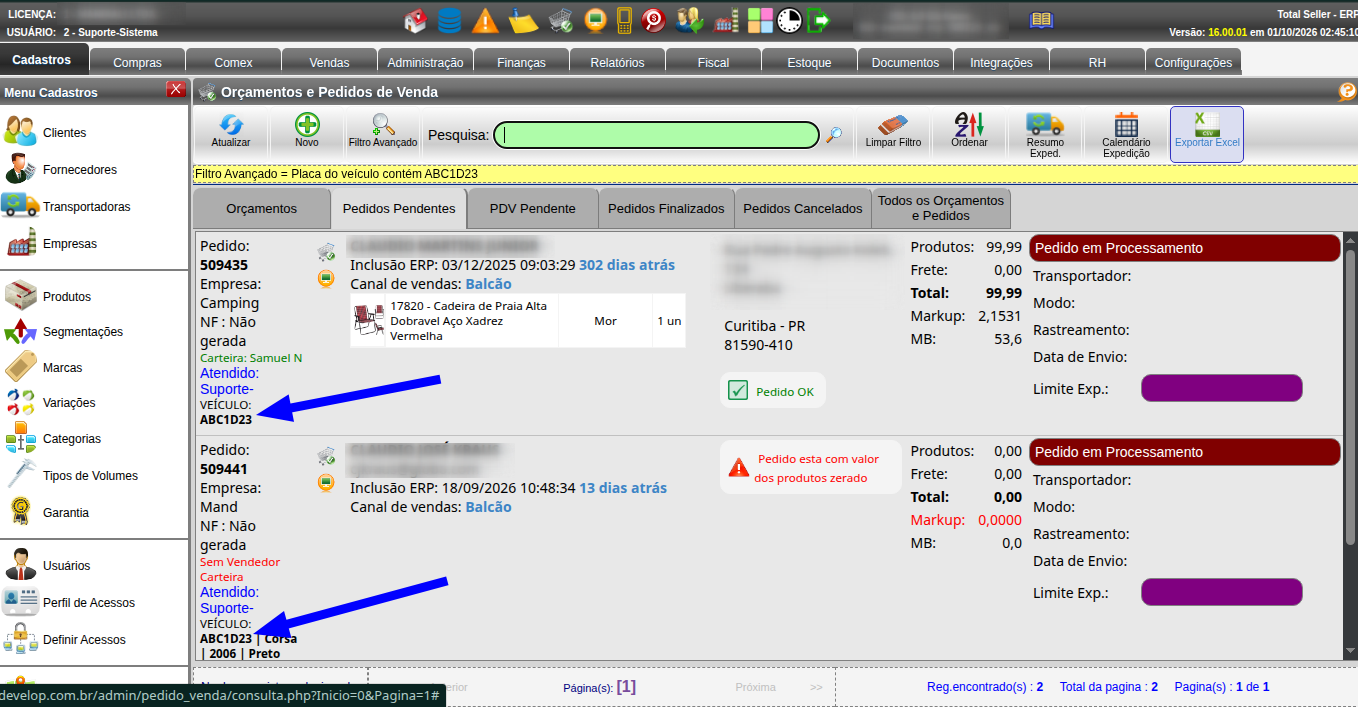
Task: Open Calendário Expedição
Action: tap(1126, 135)
